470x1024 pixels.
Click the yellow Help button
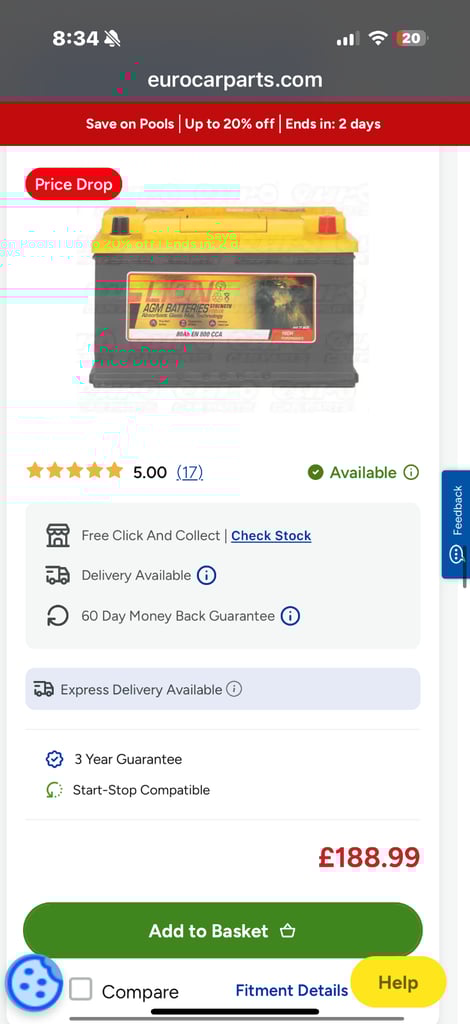click(x=398, y=982)
